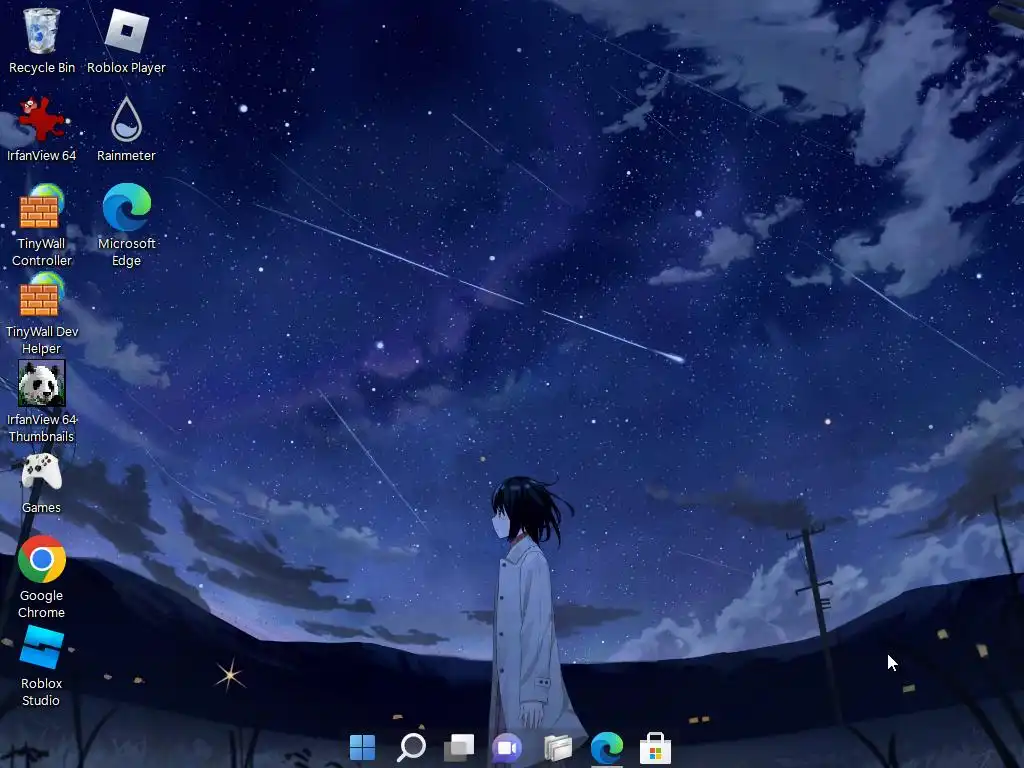Viewport: 1024px width, 768px height.
Task: Open the Recycle Bin desktop icon
Action: tap(42, 40)
